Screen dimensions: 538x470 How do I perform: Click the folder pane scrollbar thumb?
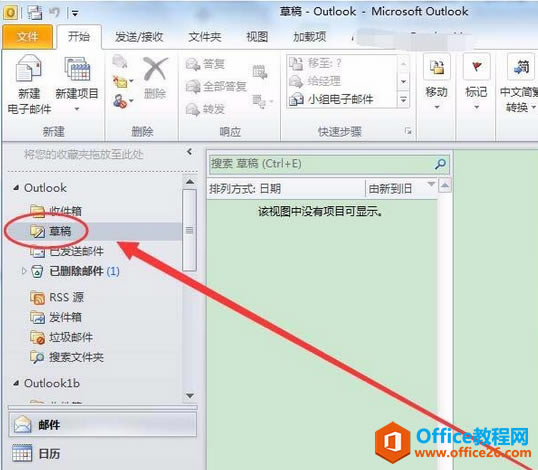point(189,230)
